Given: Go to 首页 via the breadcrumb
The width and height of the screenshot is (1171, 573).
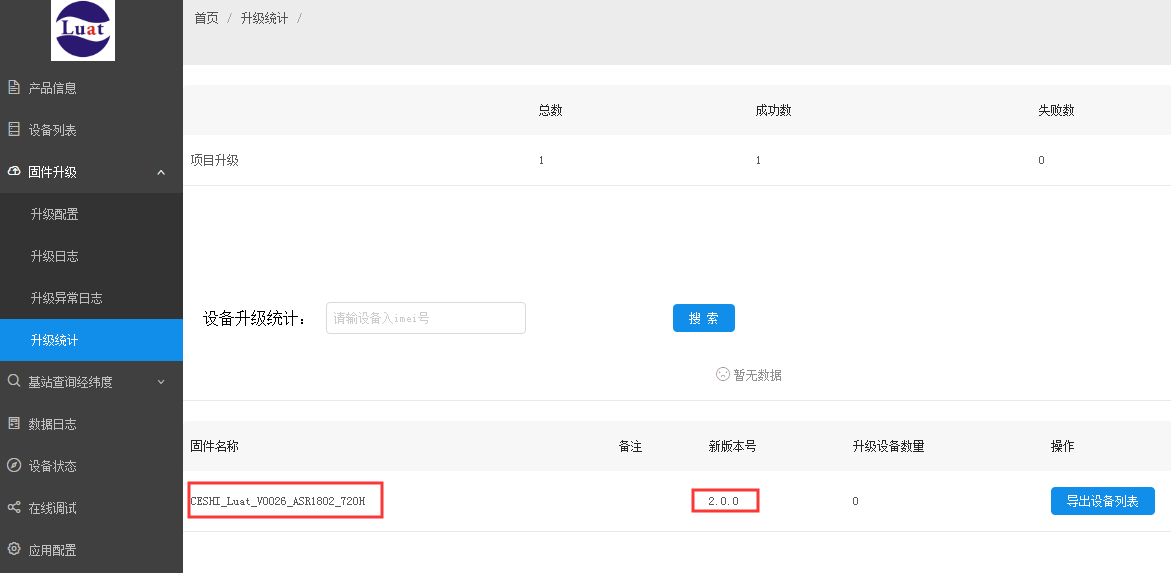Looking at the screenshot, I should click(x=207, y=19).
